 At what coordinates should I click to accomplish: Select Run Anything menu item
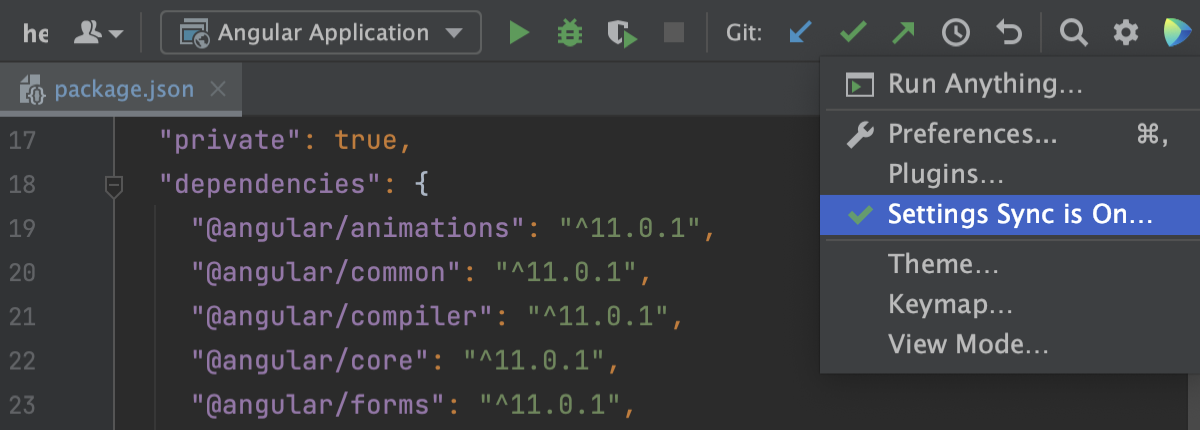985,84
